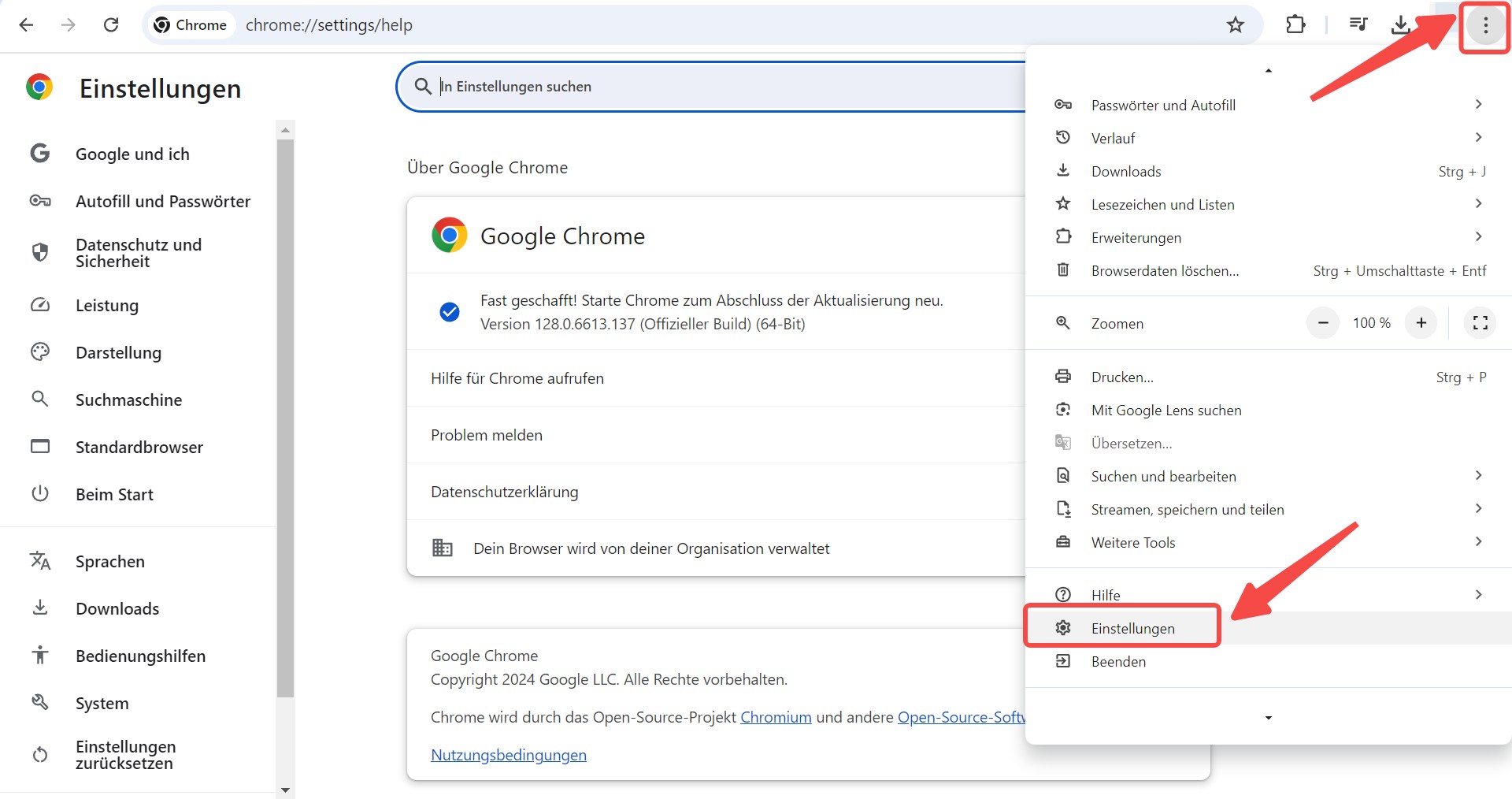Choose 'Beenden' to quit Chrome
The height and width of the screenshot is (799, 1512).
(1268, 661)
